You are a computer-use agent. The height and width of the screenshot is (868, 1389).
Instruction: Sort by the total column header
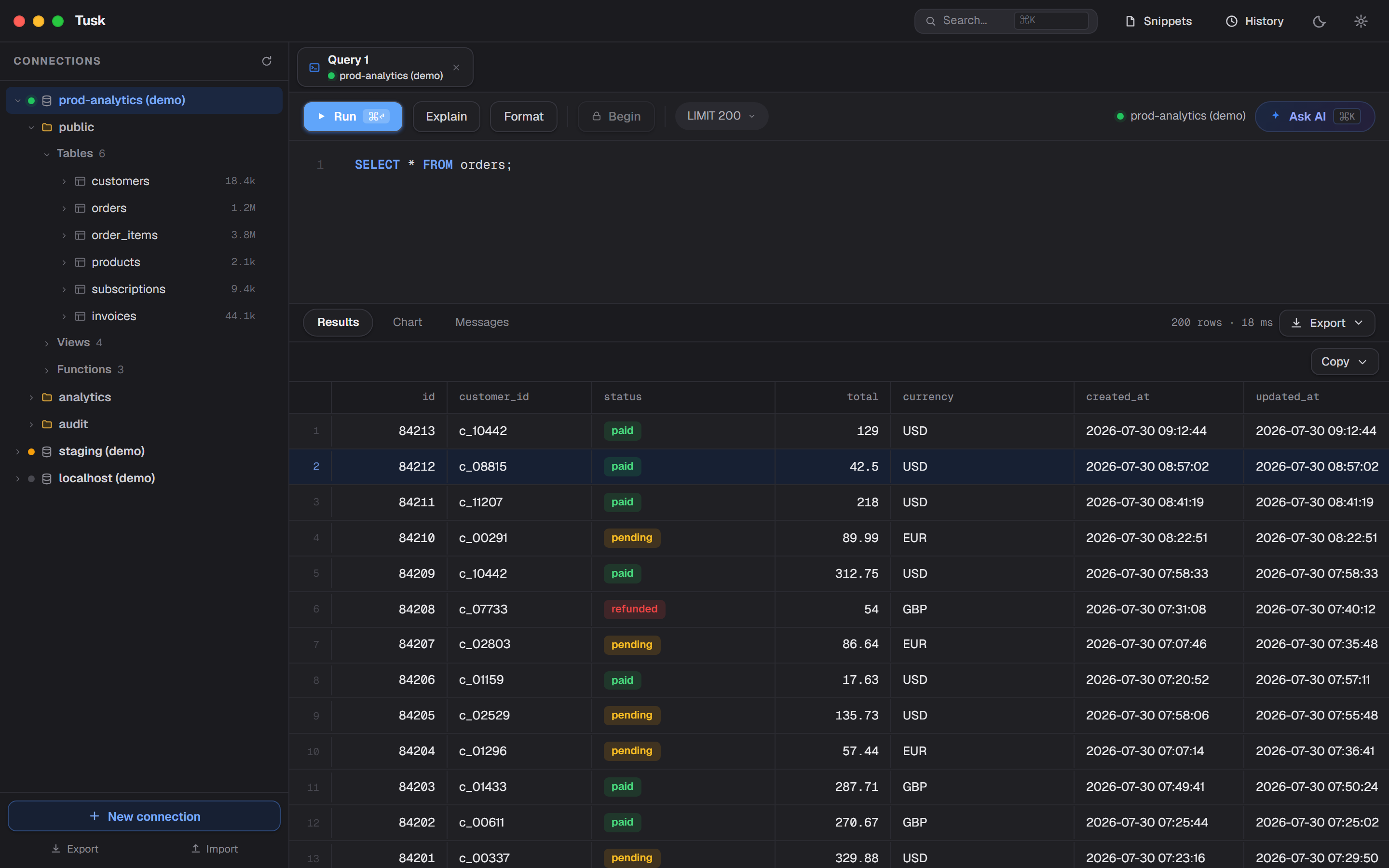coord(833,397)
